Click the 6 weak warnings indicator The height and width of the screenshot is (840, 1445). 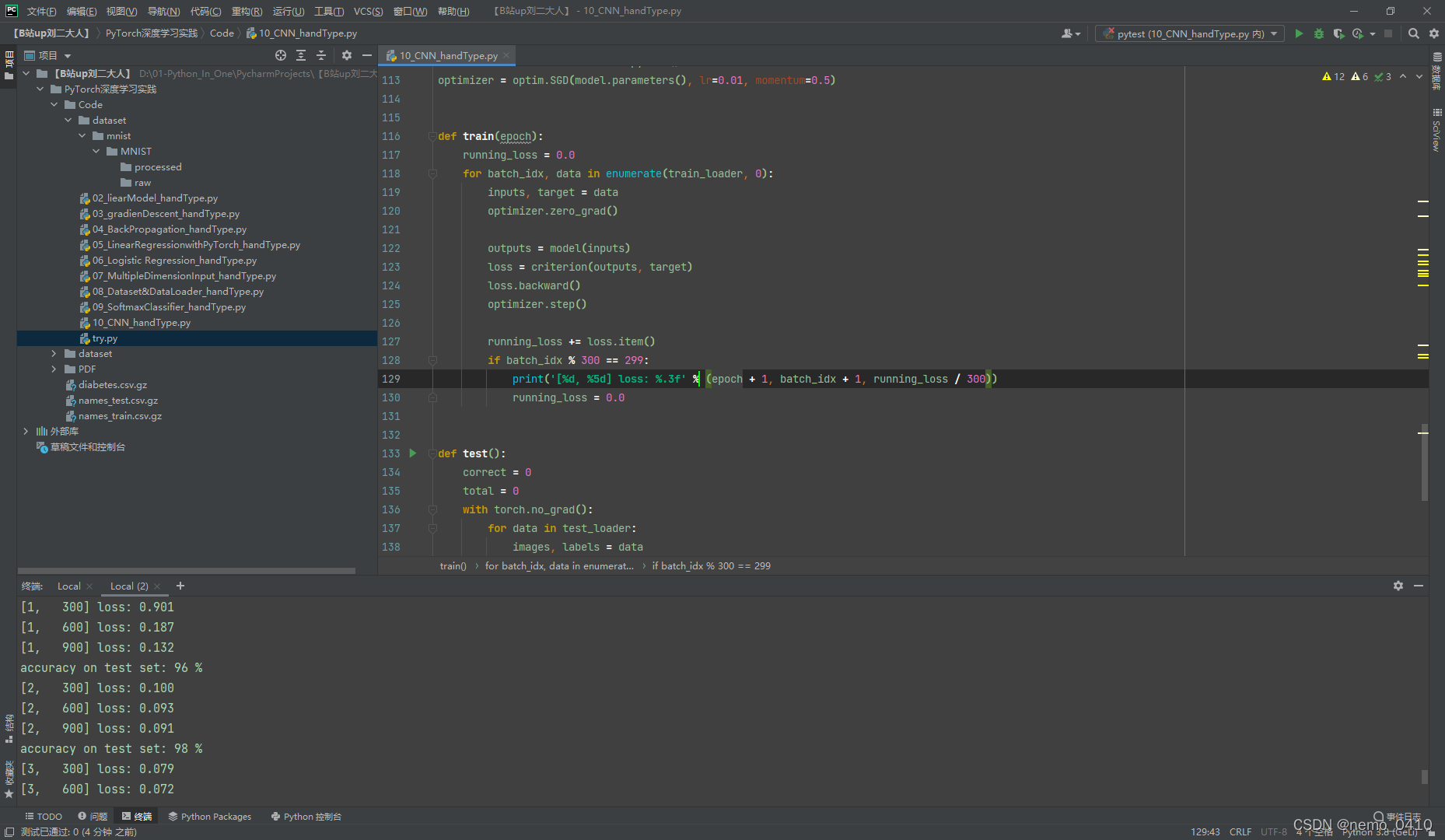[x=1359, y=76]
